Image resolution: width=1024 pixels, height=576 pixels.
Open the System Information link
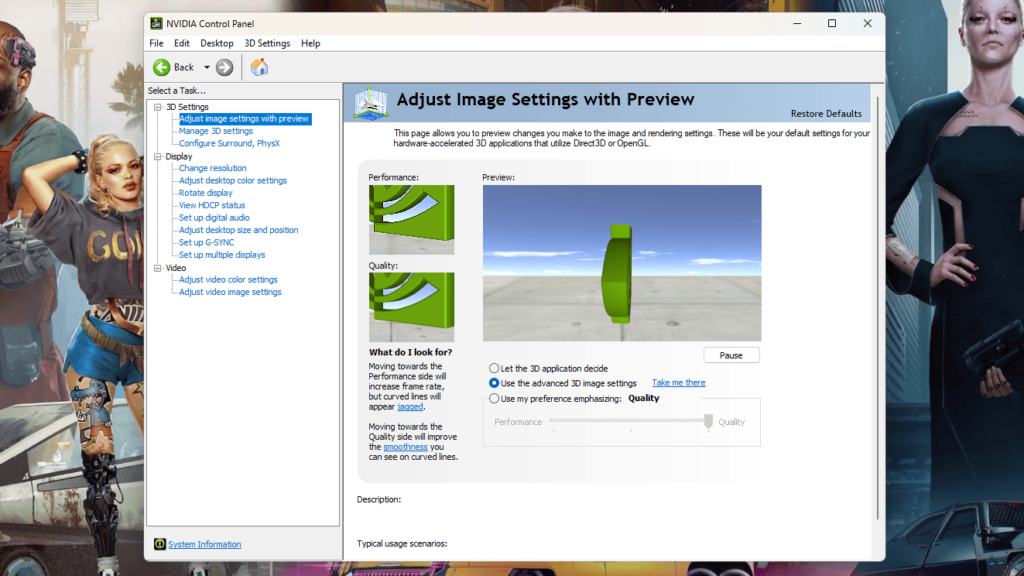point(204,544)
